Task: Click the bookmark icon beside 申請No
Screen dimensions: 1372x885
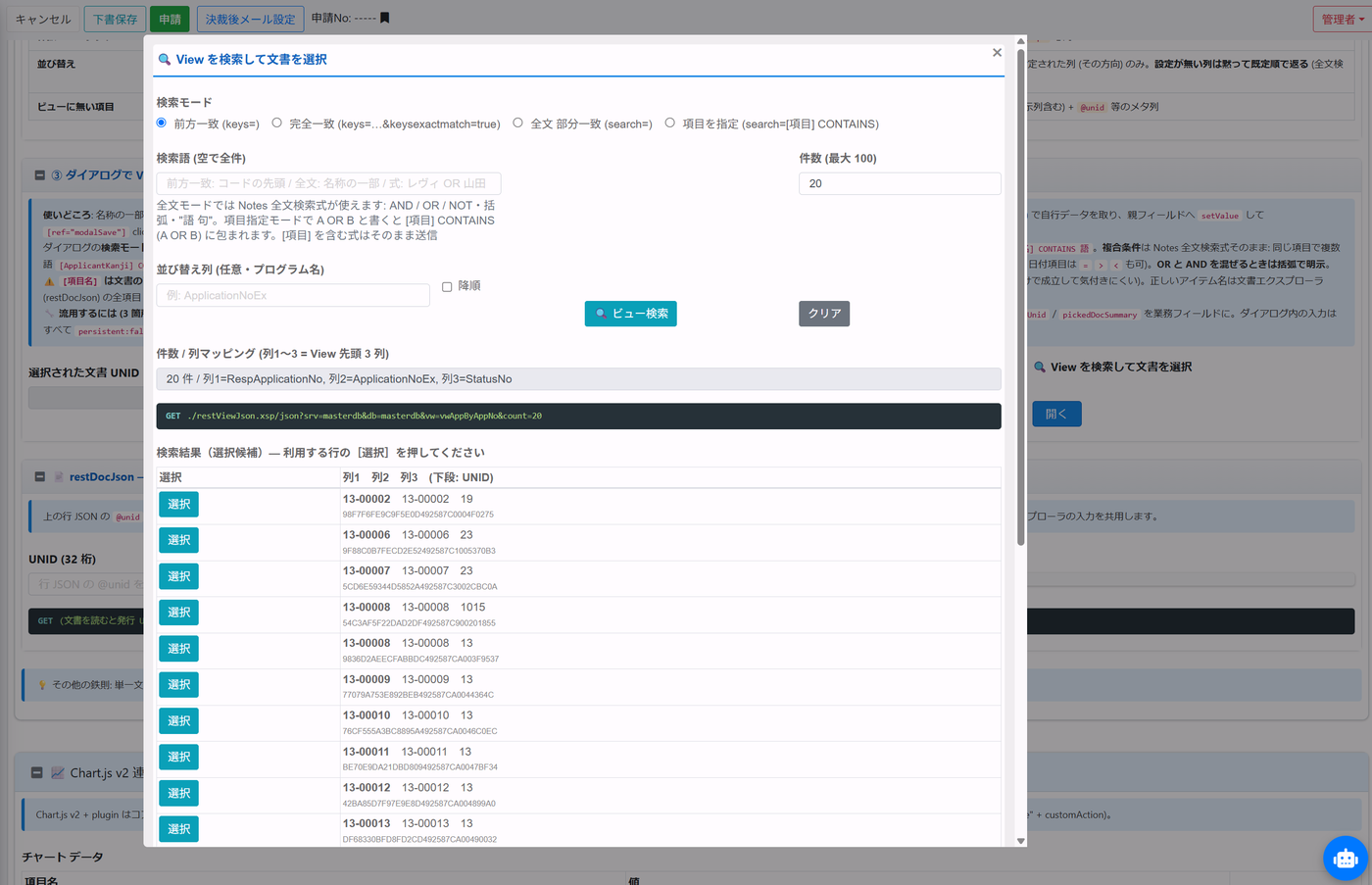Action: [x=384, y=18]
